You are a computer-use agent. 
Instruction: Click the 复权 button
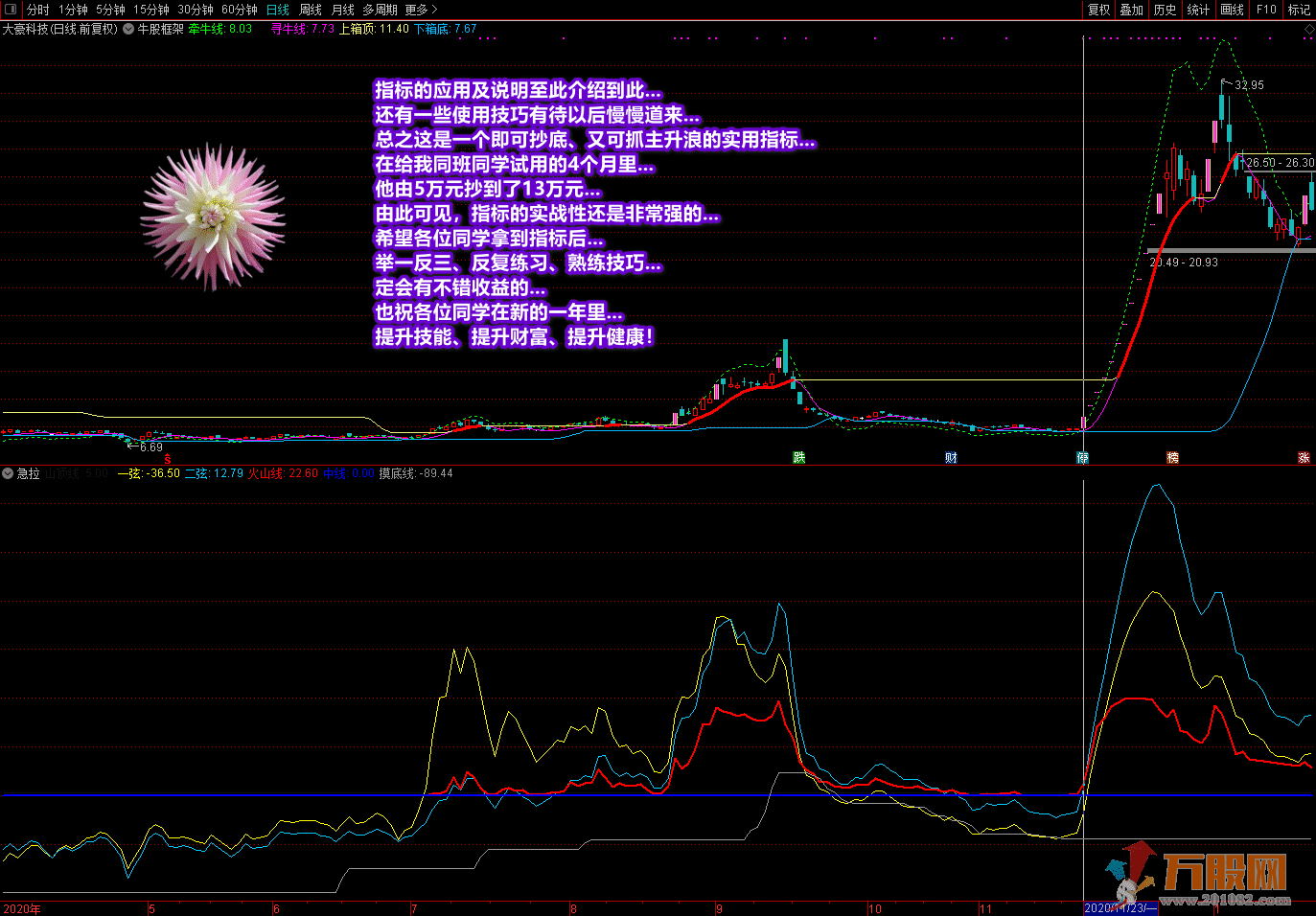coord(1098,10)
